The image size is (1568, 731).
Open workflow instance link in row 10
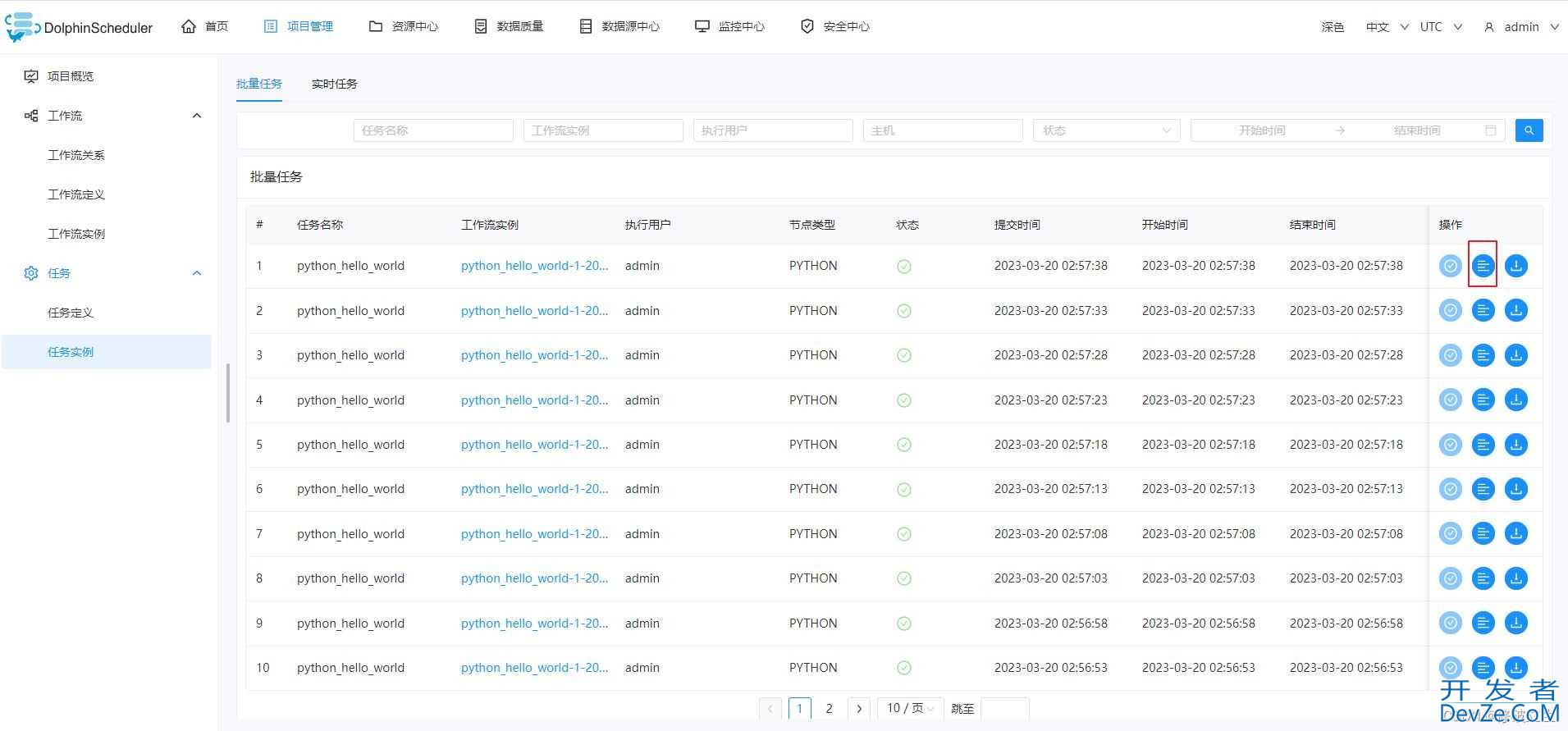coord(535,668)
